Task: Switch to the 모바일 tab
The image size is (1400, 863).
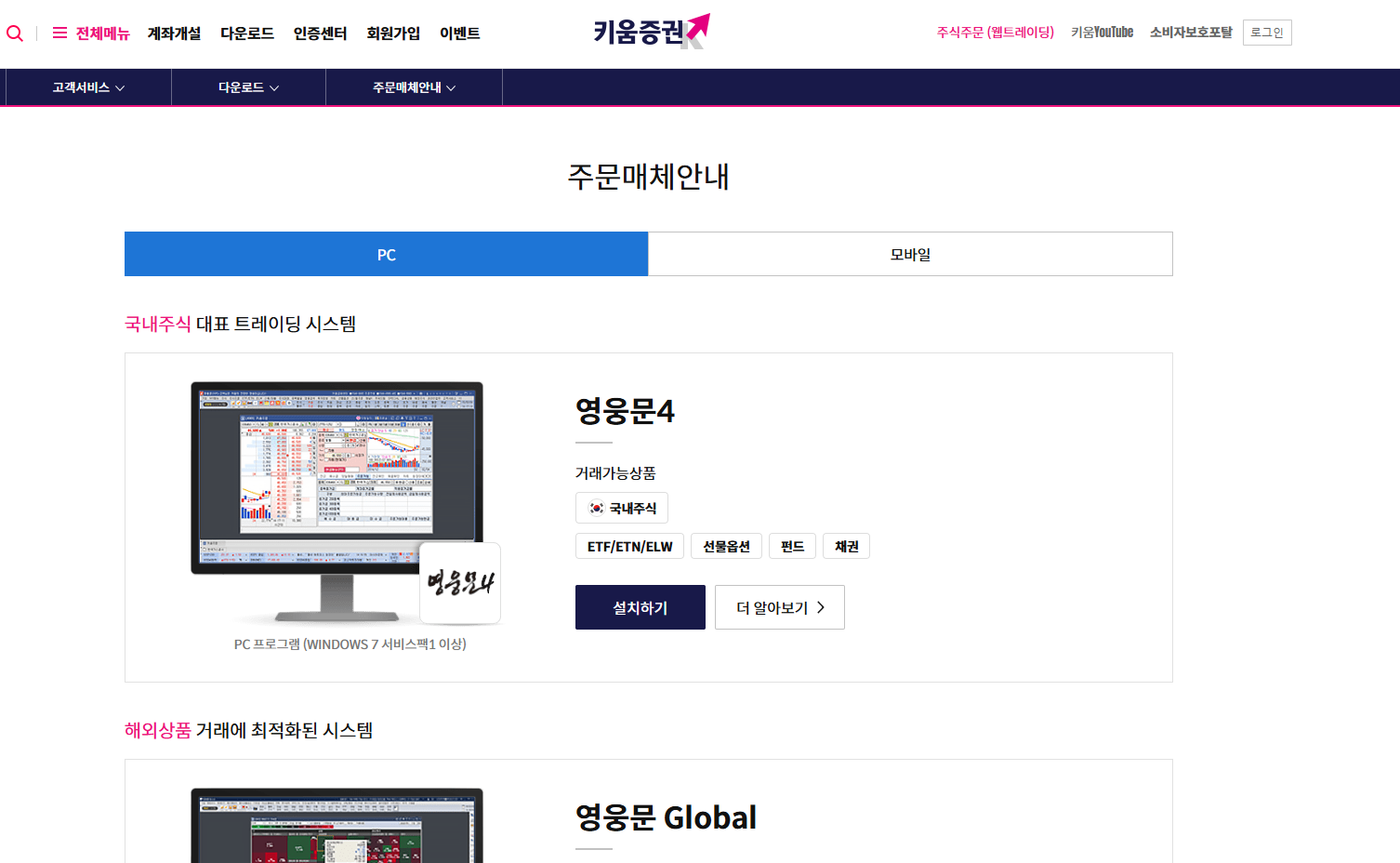Action: [x=910, y=254]
